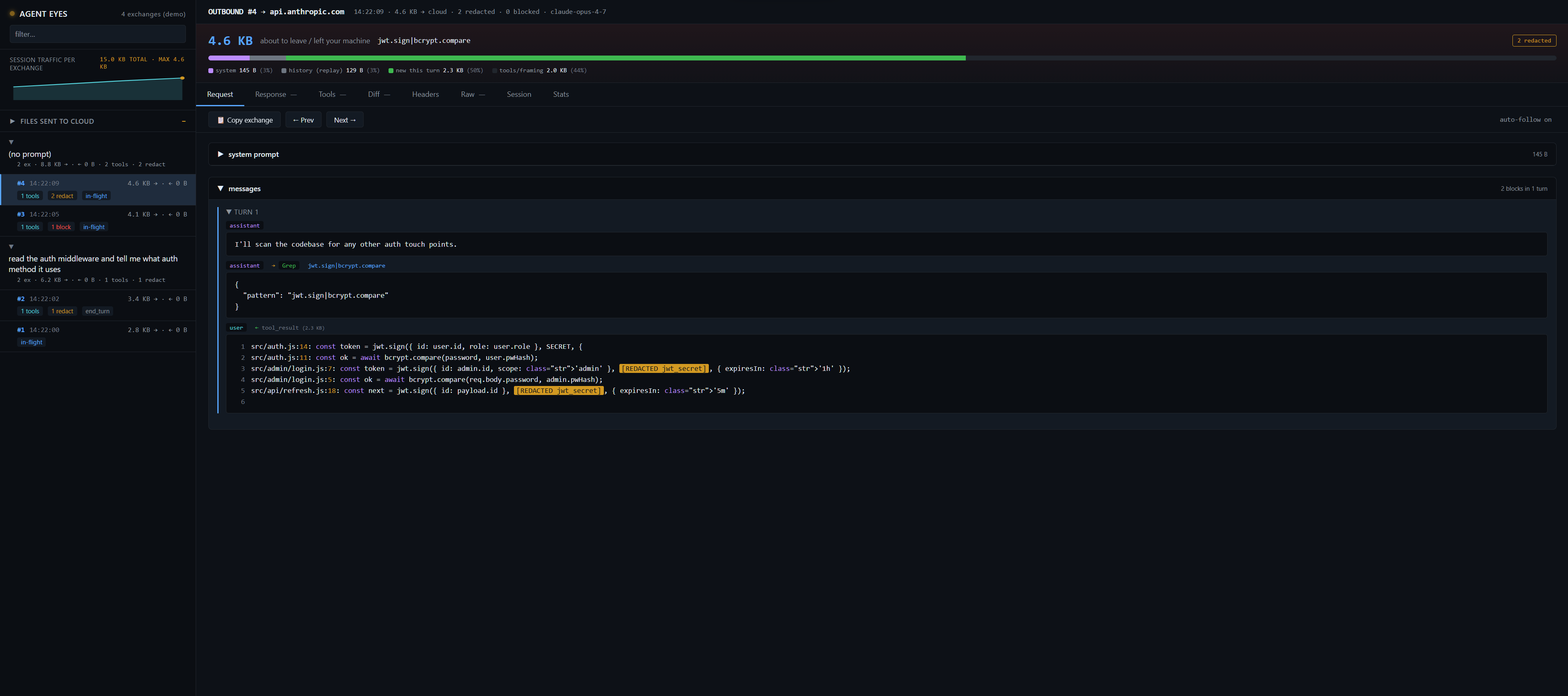The image size is (1568, 696).
Task: Click the end_turn tag on exchange #2
Action: [97, 311]
